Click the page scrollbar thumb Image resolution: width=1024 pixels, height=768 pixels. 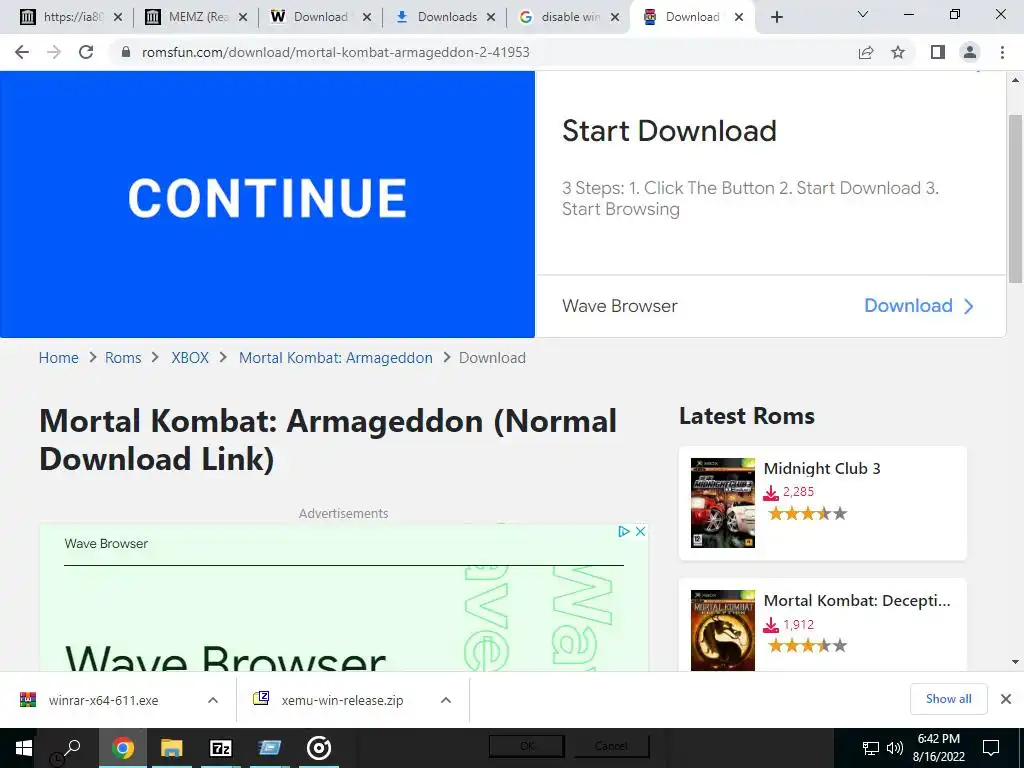[x=1015, y=199]
